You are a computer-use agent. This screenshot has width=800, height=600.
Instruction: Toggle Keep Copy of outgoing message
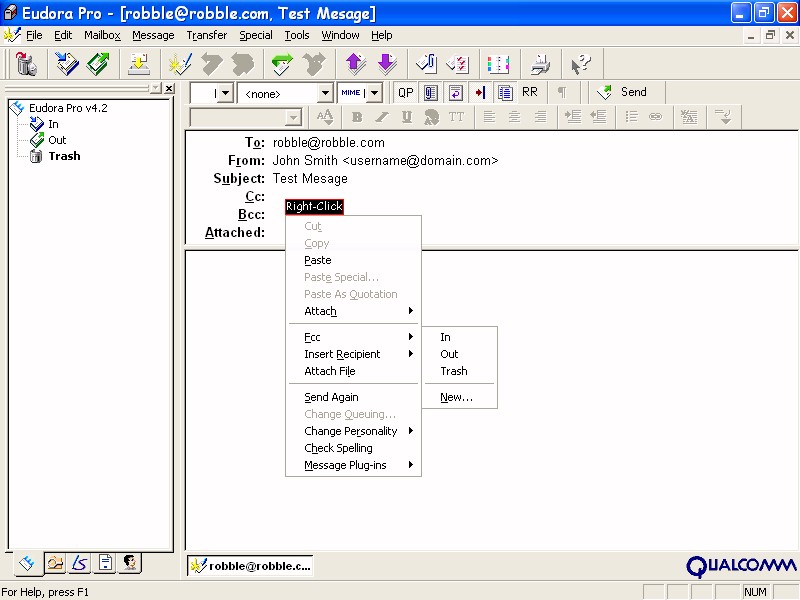[x=505, y=92]
